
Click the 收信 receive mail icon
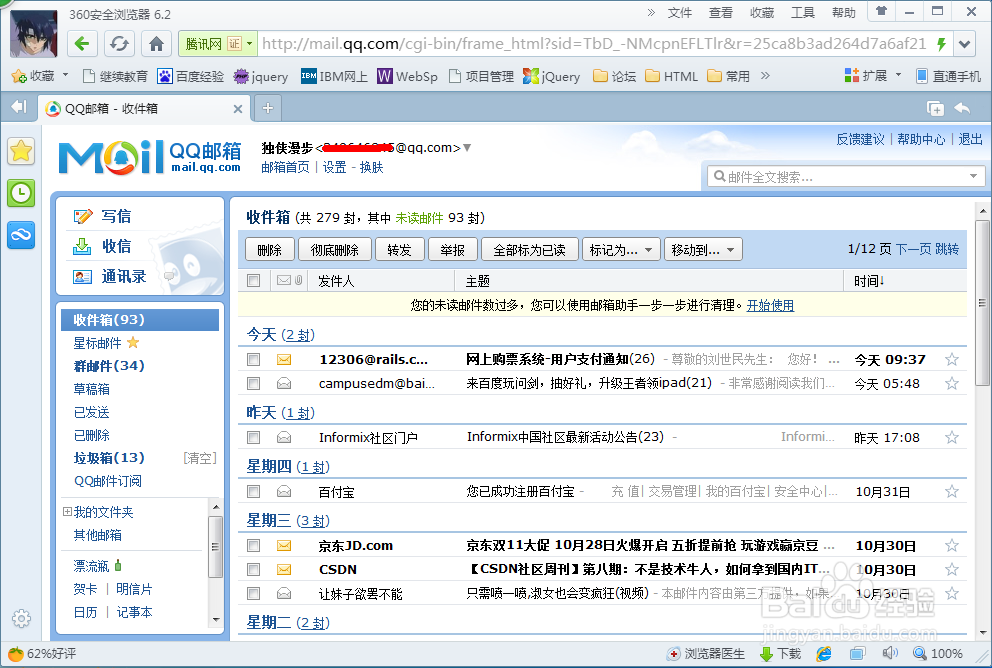tap(83, 246)
